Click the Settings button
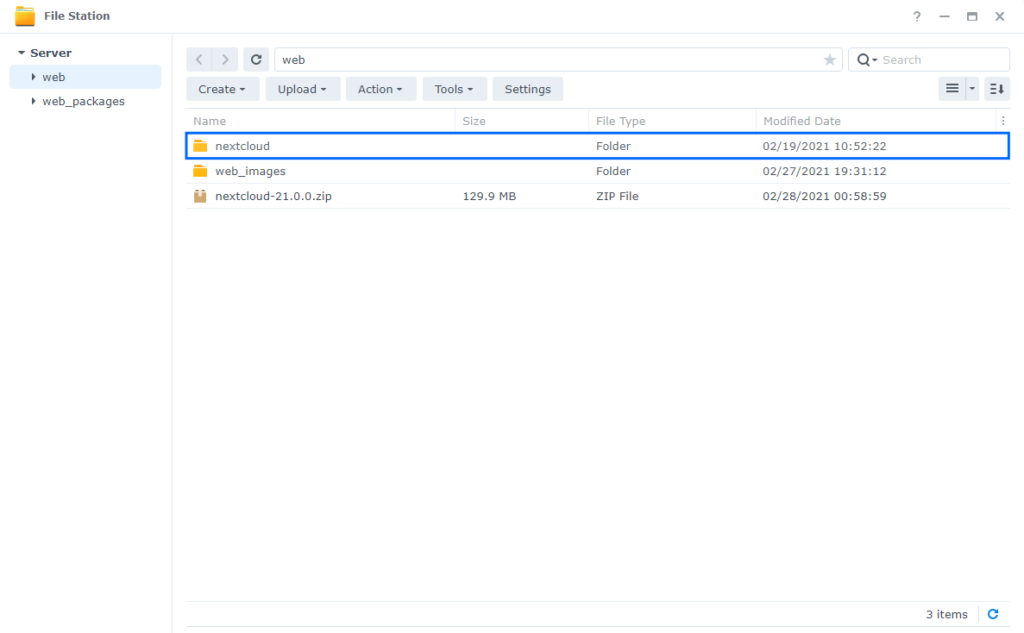1024x633 pixels. 527,88
